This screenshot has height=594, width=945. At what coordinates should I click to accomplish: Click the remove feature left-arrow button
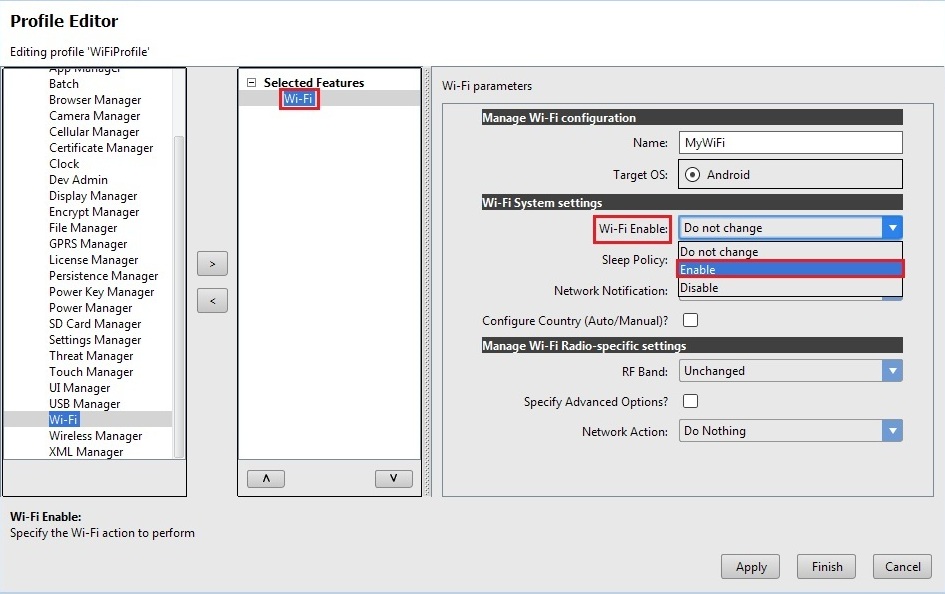pyautogui.click(x=212, y=301)
